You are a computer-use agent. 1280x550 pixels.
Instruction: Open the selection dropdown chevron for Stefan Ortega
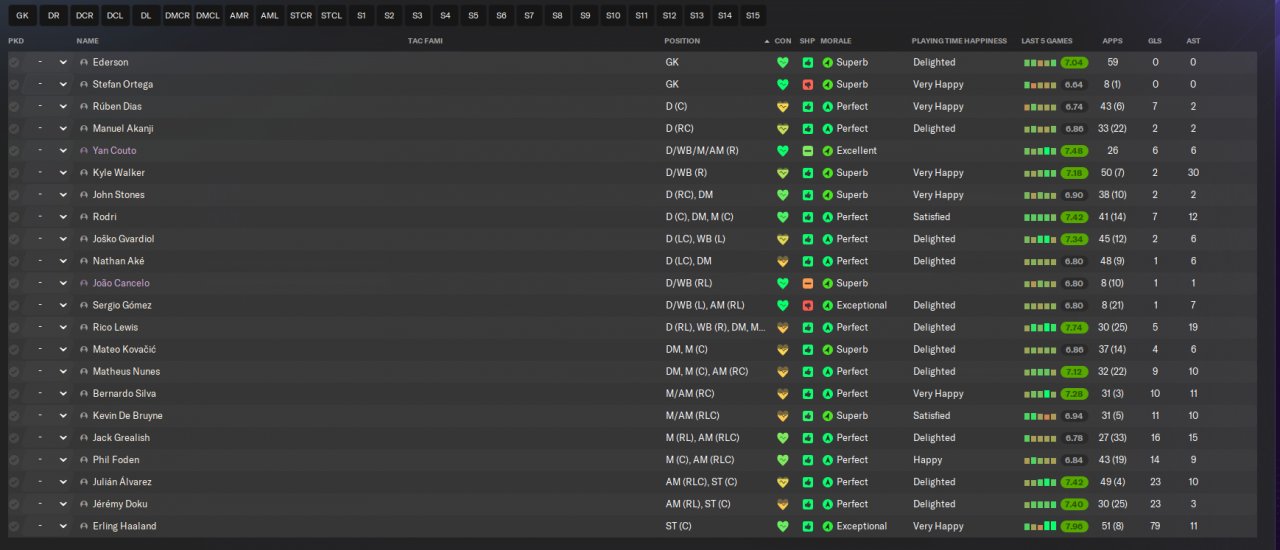pyautogui.click(x=63, y=84)
